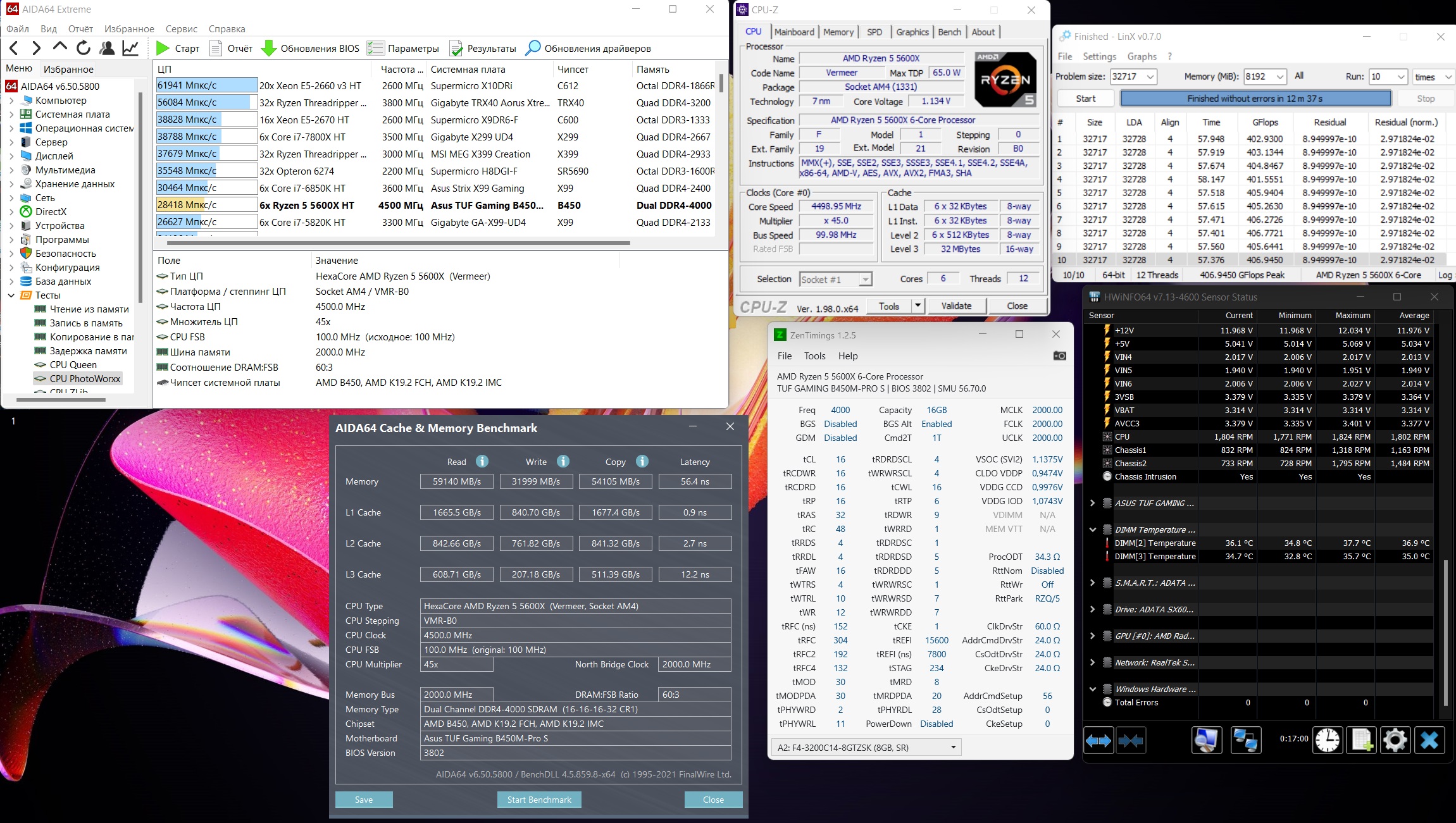Click HWiNFO logging sheet-plus icon
The width and height of the screenshot is (1456, 823).
point(1361,740)
